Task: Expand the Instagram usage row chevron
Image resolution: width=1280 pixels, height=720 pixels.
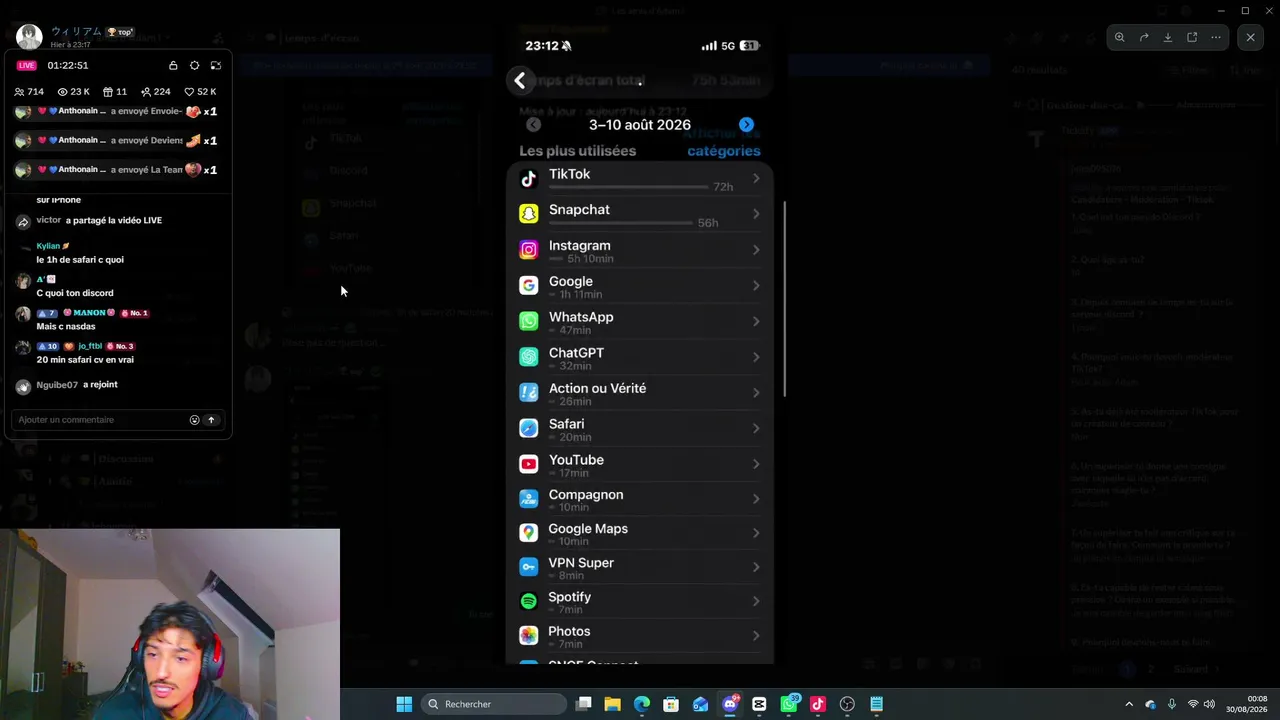Action: [756, 250]
